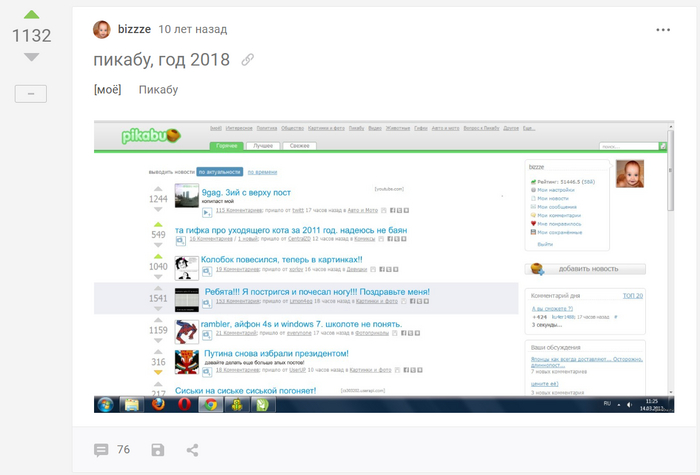Image resolution: width=700 pixels, height=475 pixels.
Task: Open the "Мои настройки" link in the profile panel
Action: tap(556, 190)
